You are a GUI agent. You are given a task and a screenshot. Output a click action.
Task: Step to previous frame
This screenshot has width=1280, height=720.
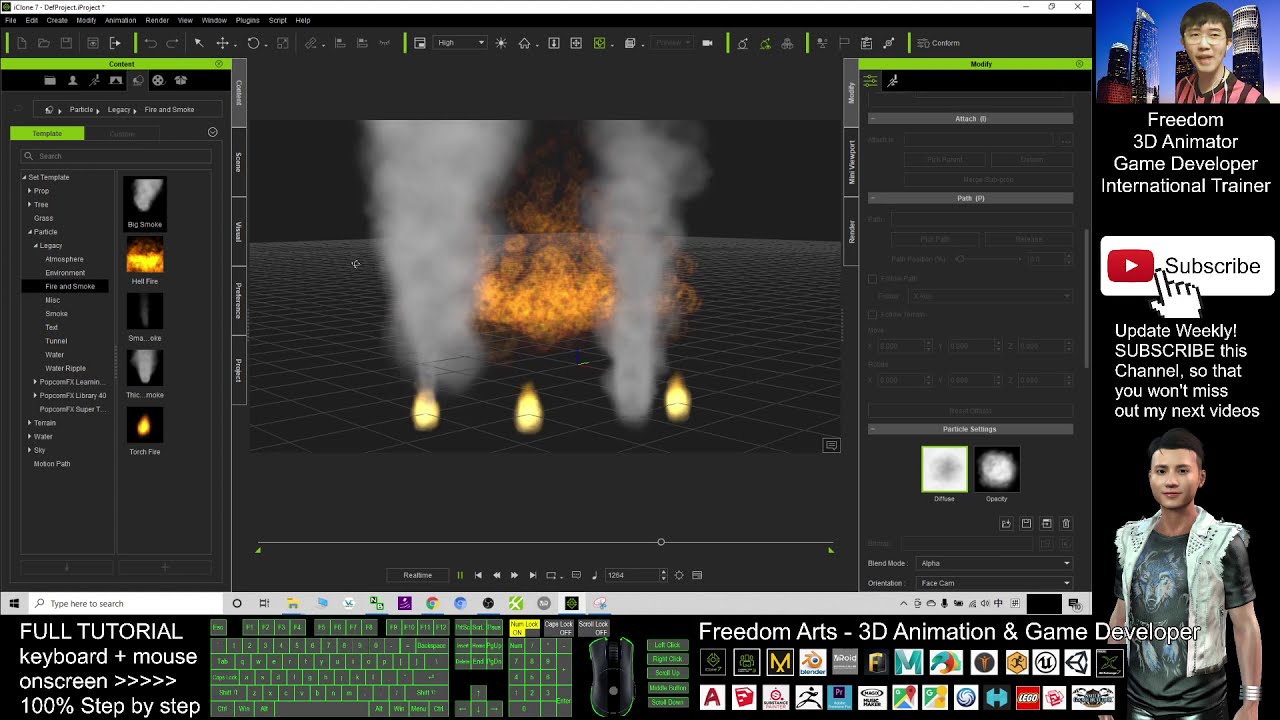point(496,575)
